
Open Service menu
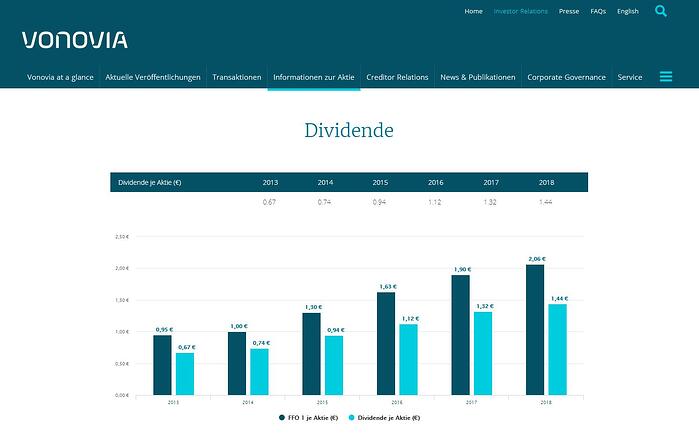[630, 77]
